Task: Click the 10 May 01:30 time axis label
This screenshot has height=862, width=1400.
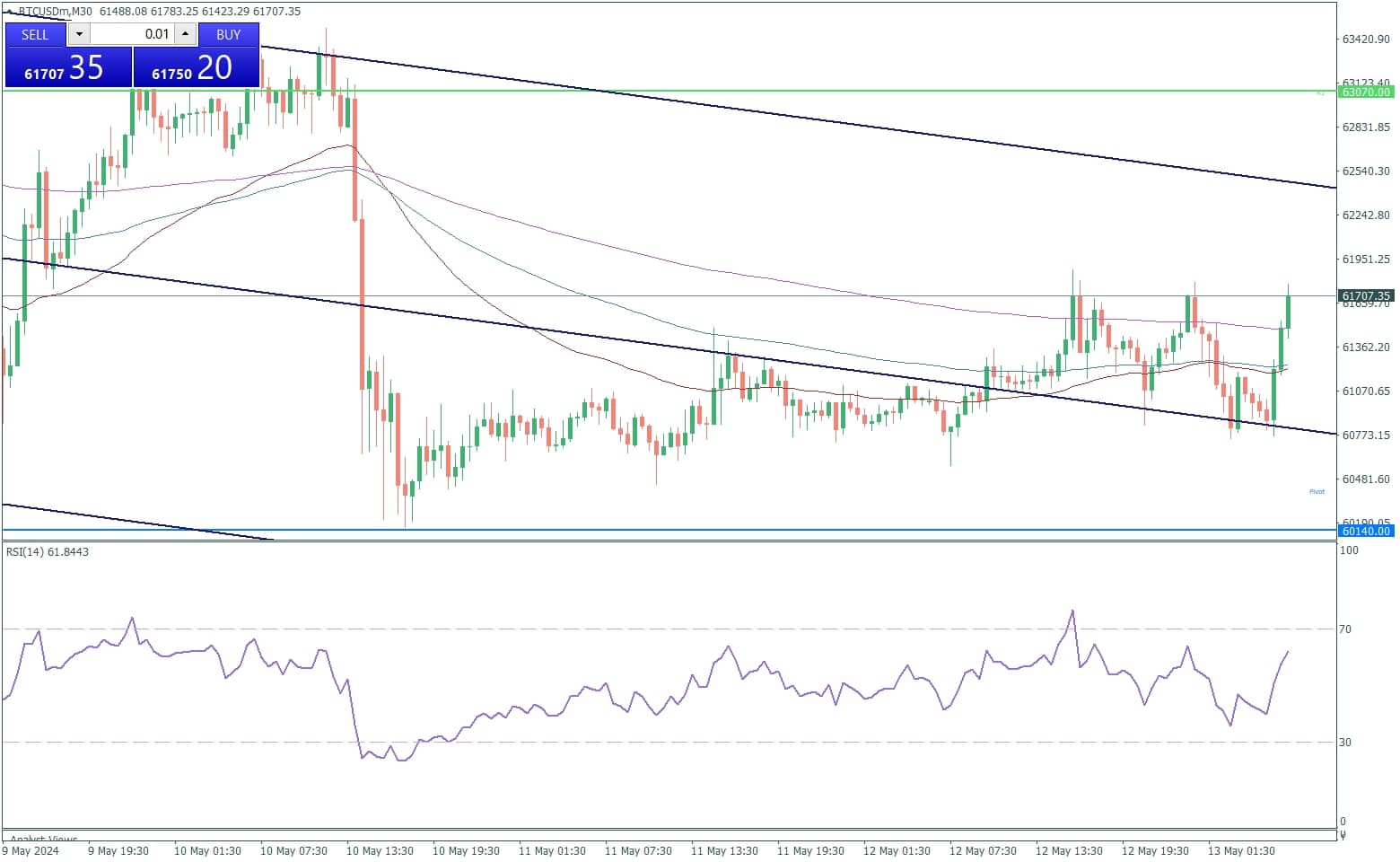Action: tap(207, 851)
